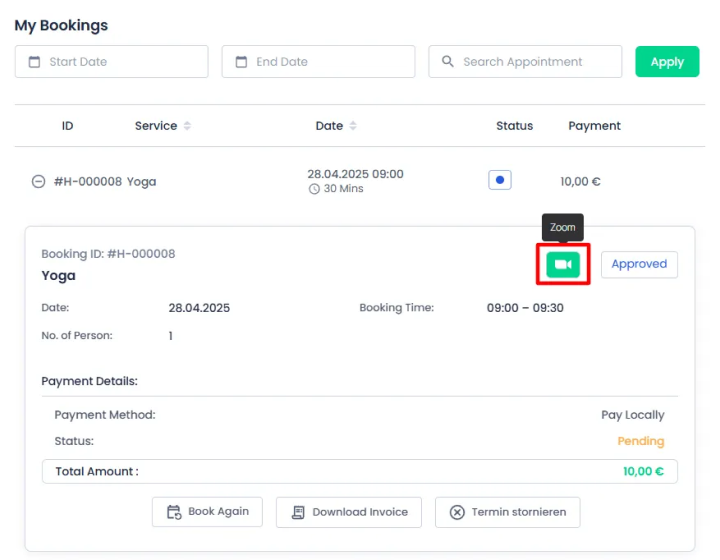This screenshot has height=560, width=720.
Task: Collapse booking #H-000008 row with minus icon
Action: (38, 181)
